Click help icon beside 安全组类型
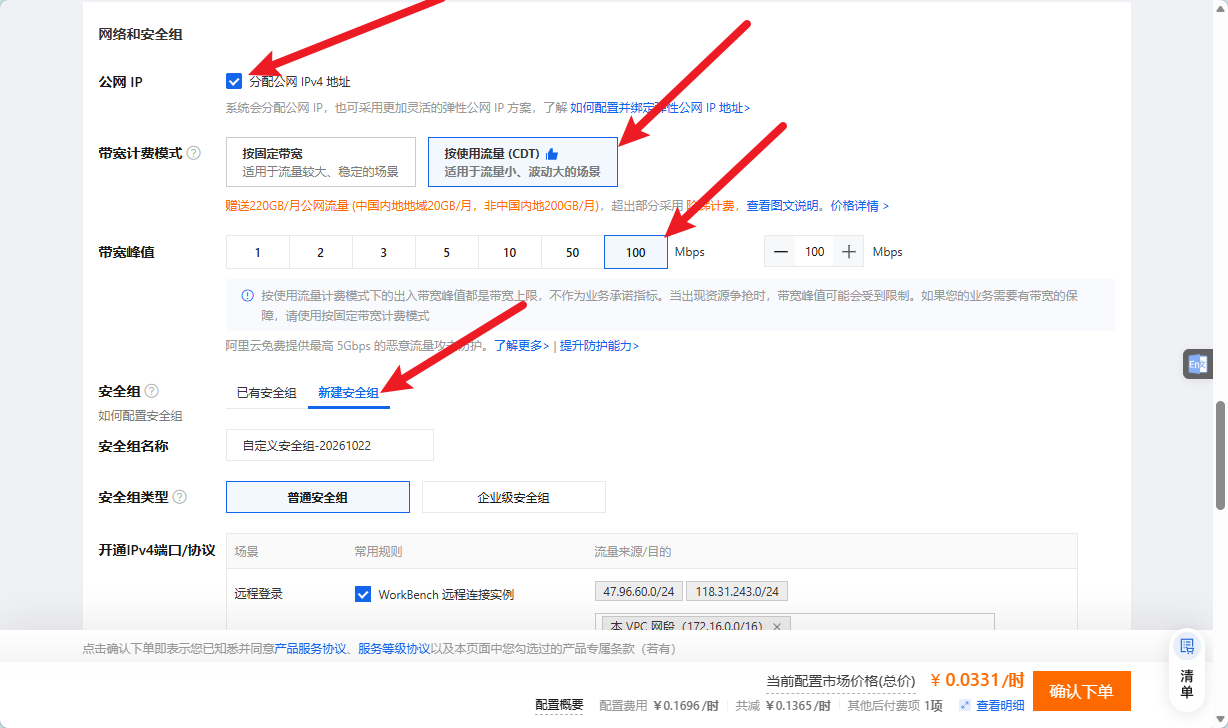Screen dimensions: 1228x728 (x=180, y=497)
